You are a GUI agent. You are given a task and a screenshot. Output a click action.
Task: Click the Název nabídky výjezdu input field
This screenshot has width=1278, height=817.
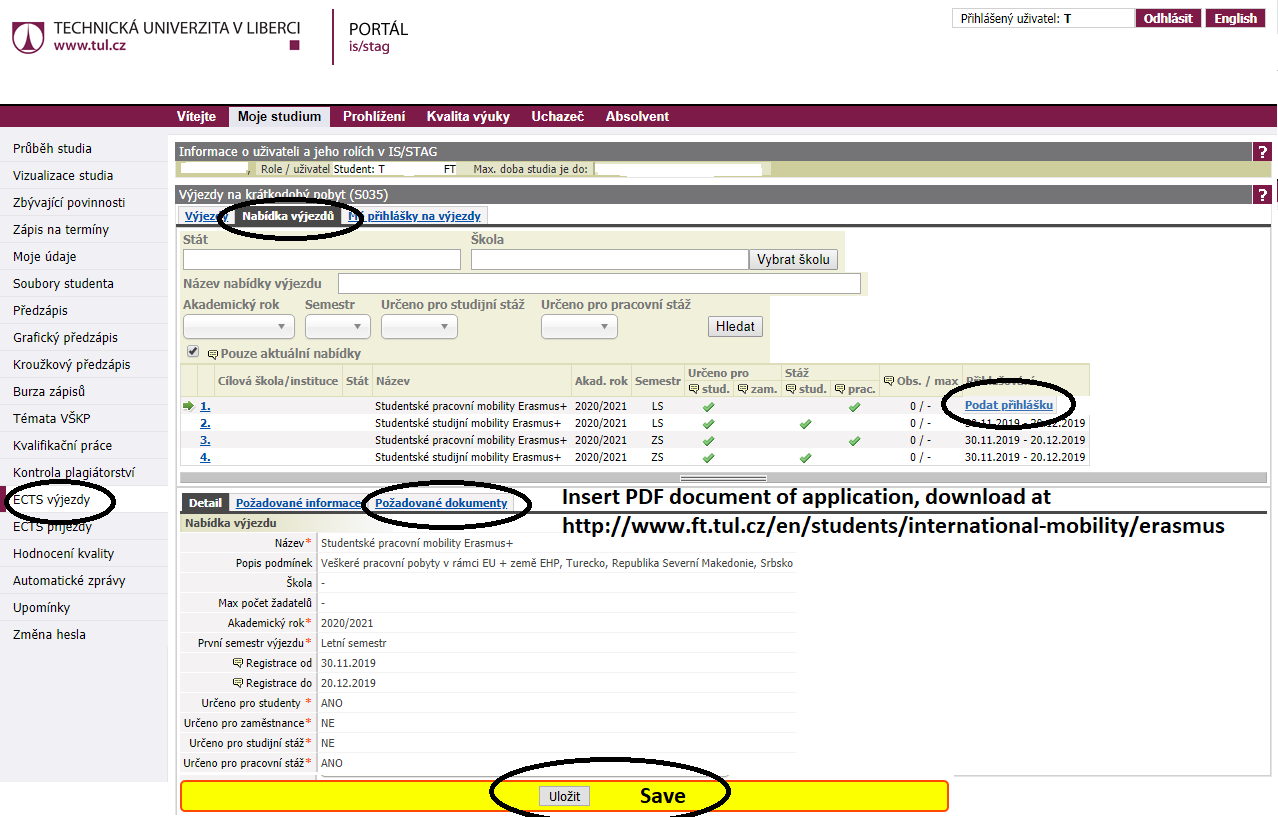pos(599,284)
